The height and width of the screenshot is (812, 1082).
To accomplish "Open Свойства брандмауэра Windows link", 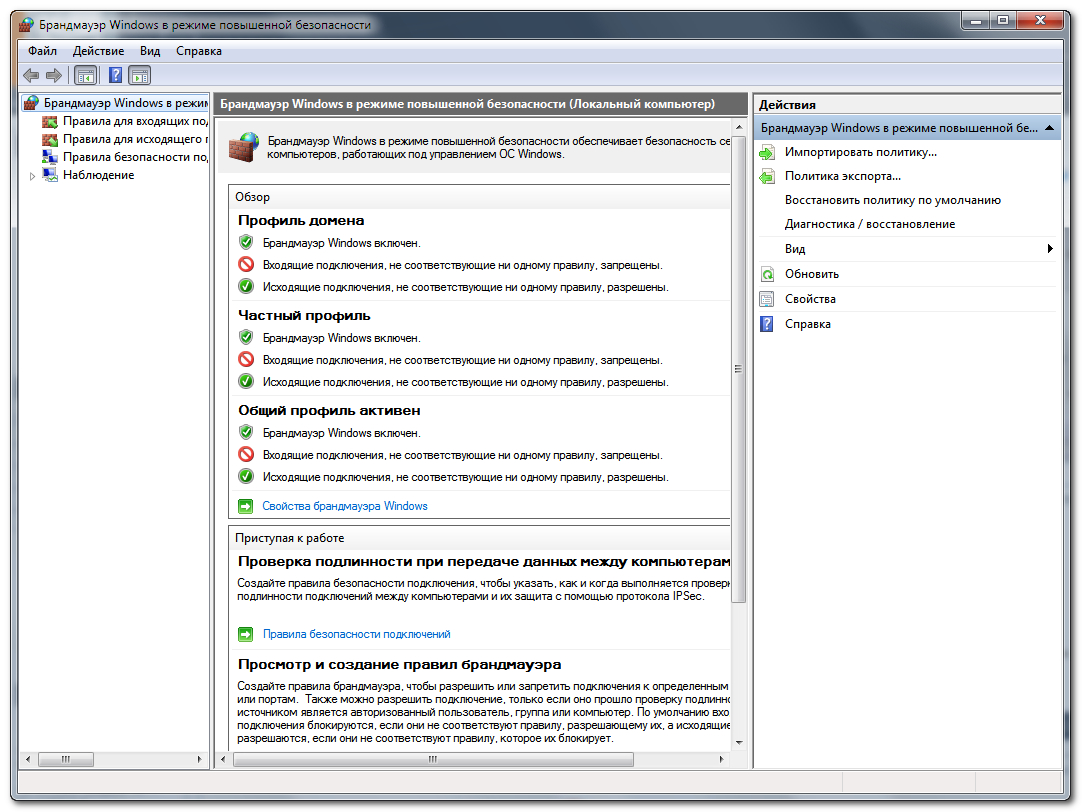I will coord(345,506).
